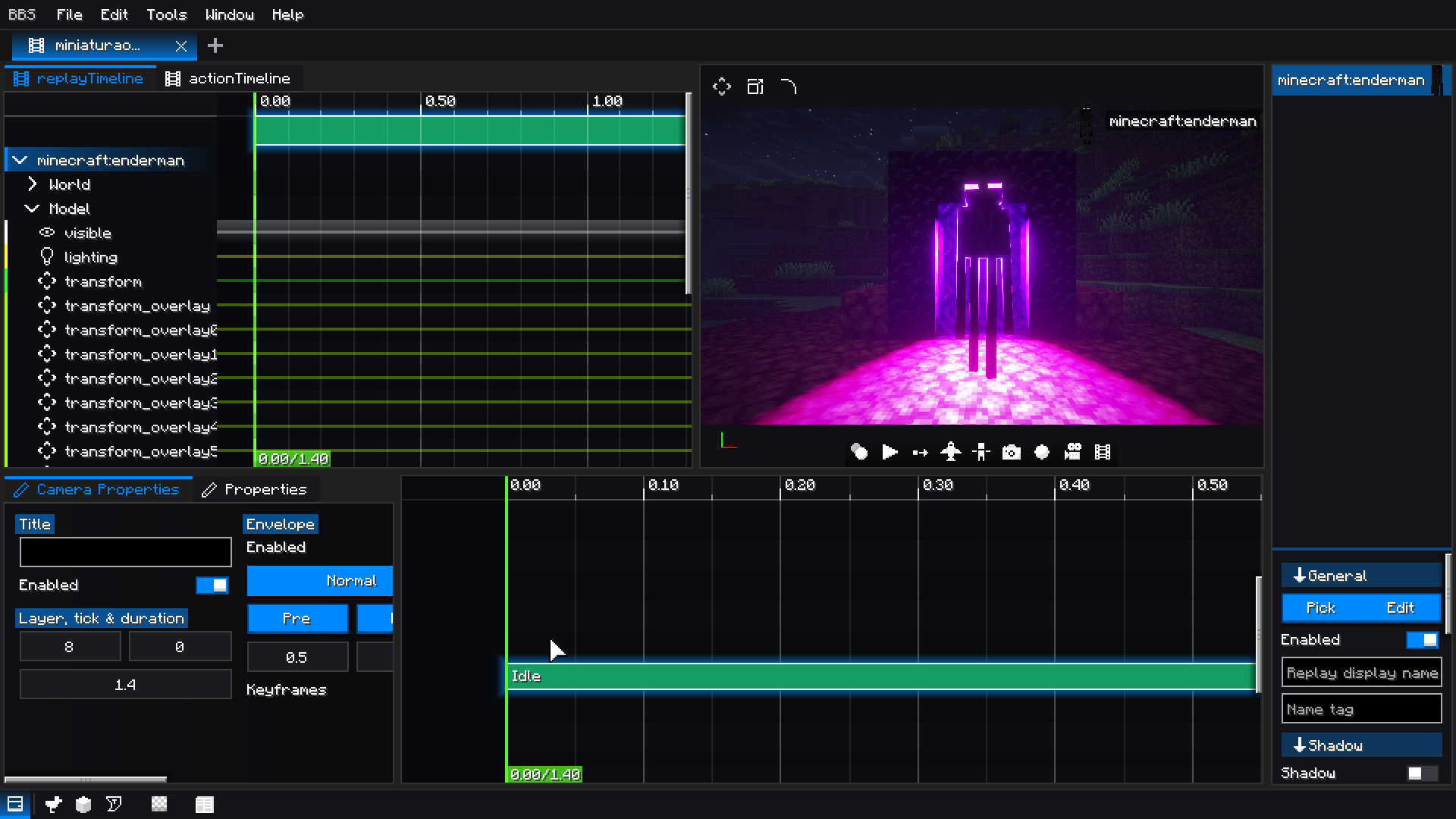Open the Tools menu

[x=166, y=14]
